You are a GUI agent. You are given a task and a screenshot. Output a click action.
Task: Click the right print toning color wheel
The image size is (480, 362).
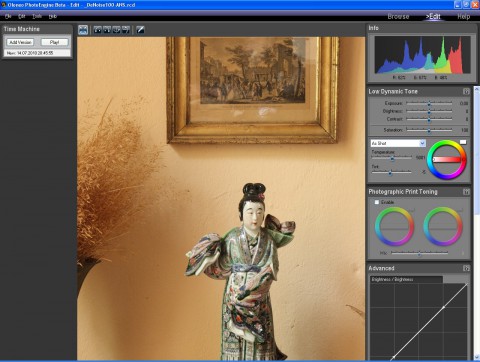[443, 226]
